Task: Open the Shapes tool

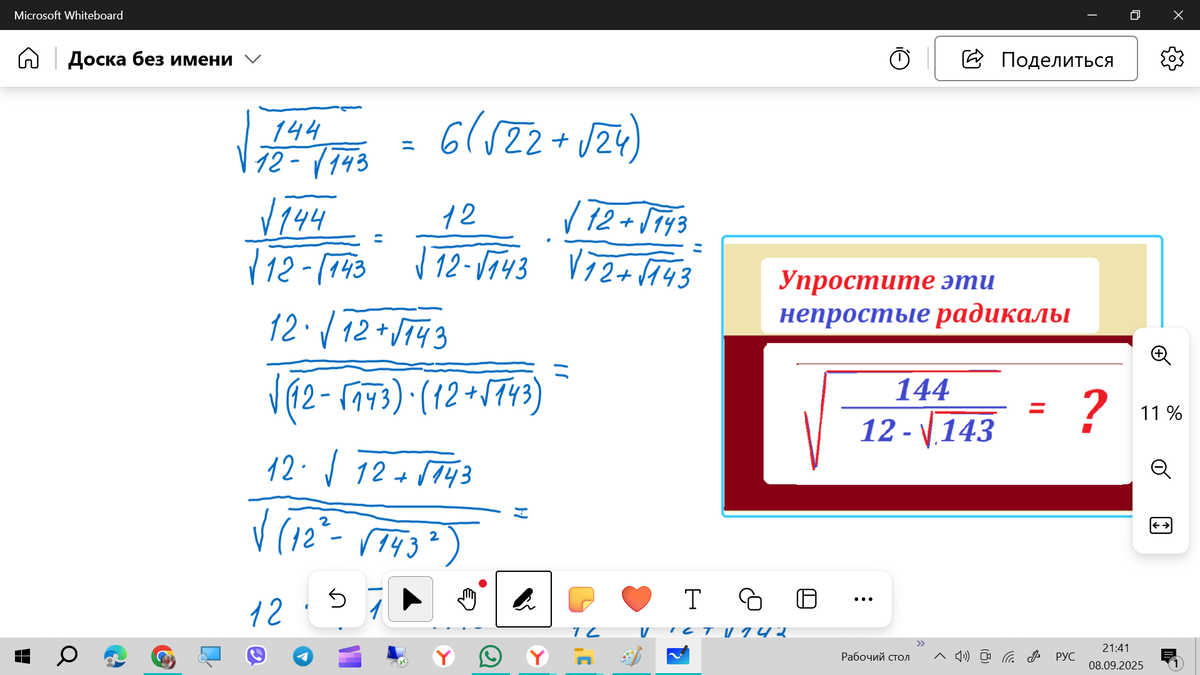Action: pos(749,598)
